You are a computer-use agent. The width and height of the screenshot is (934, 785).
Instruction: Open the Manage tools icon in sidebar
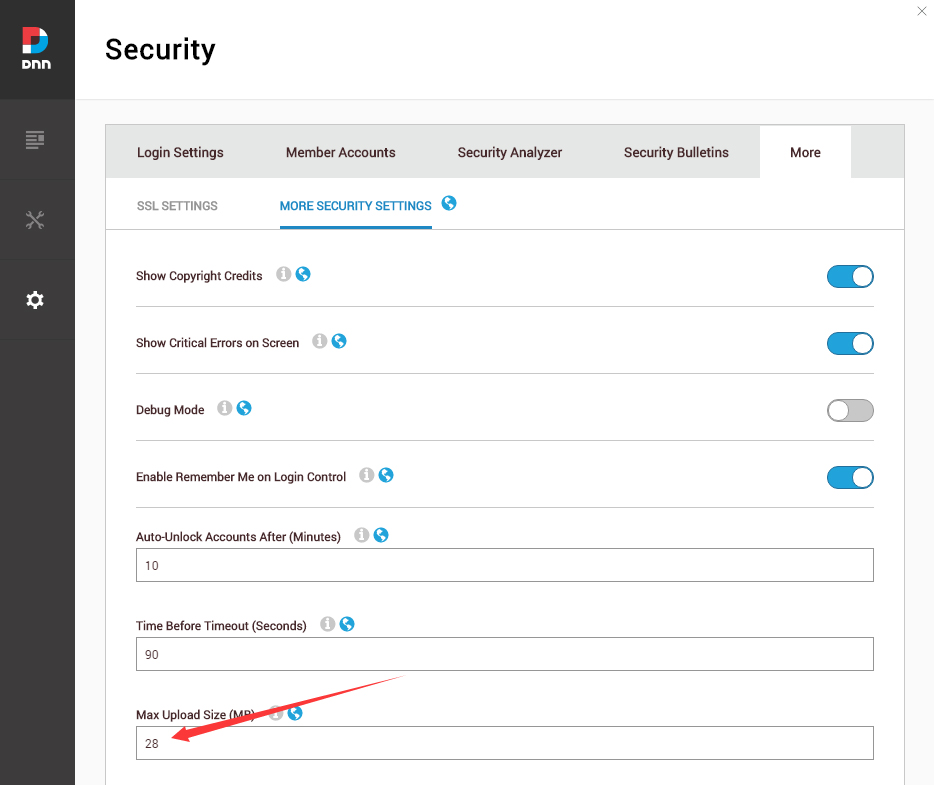[x=36, y=220]
